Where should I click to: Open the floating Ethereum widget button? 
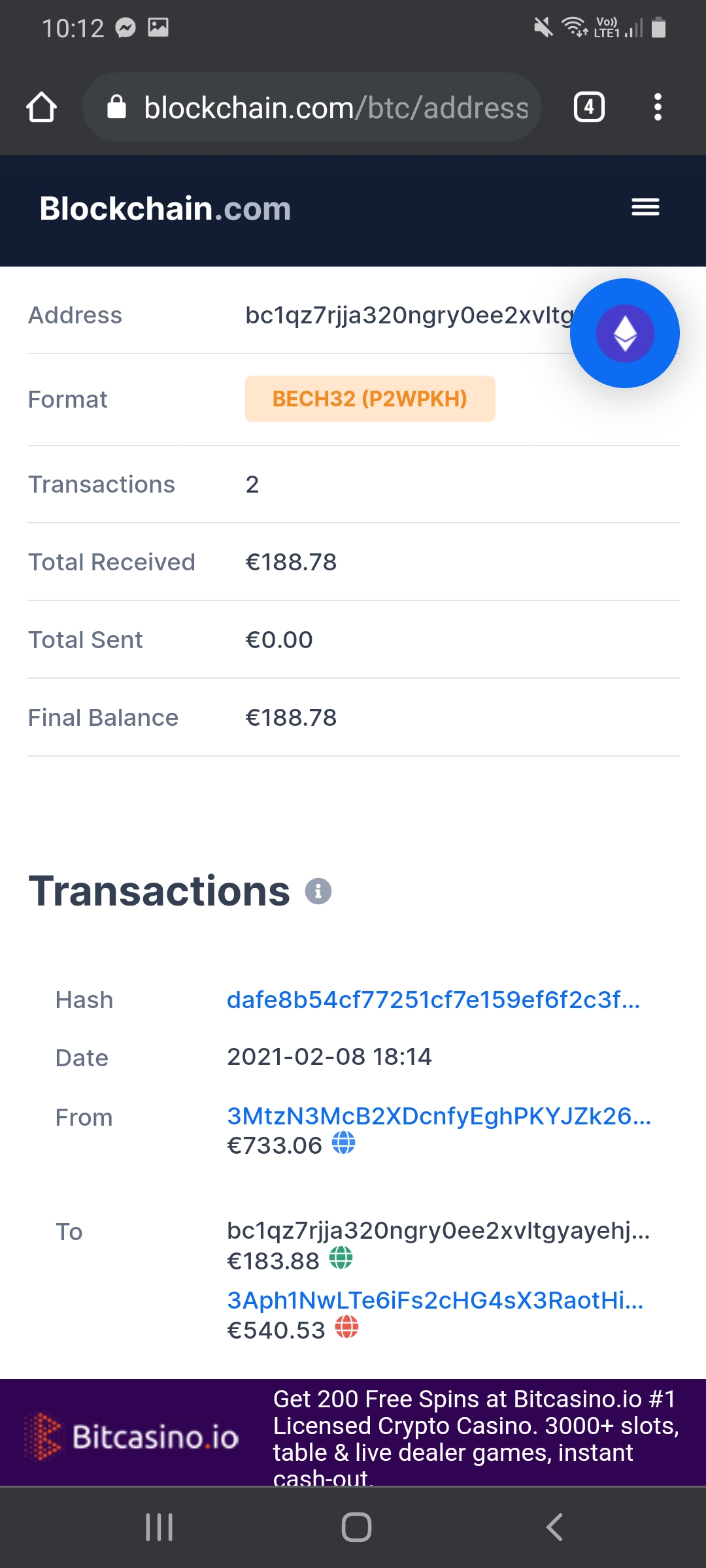pyautogui.click(x=624, y=333)
